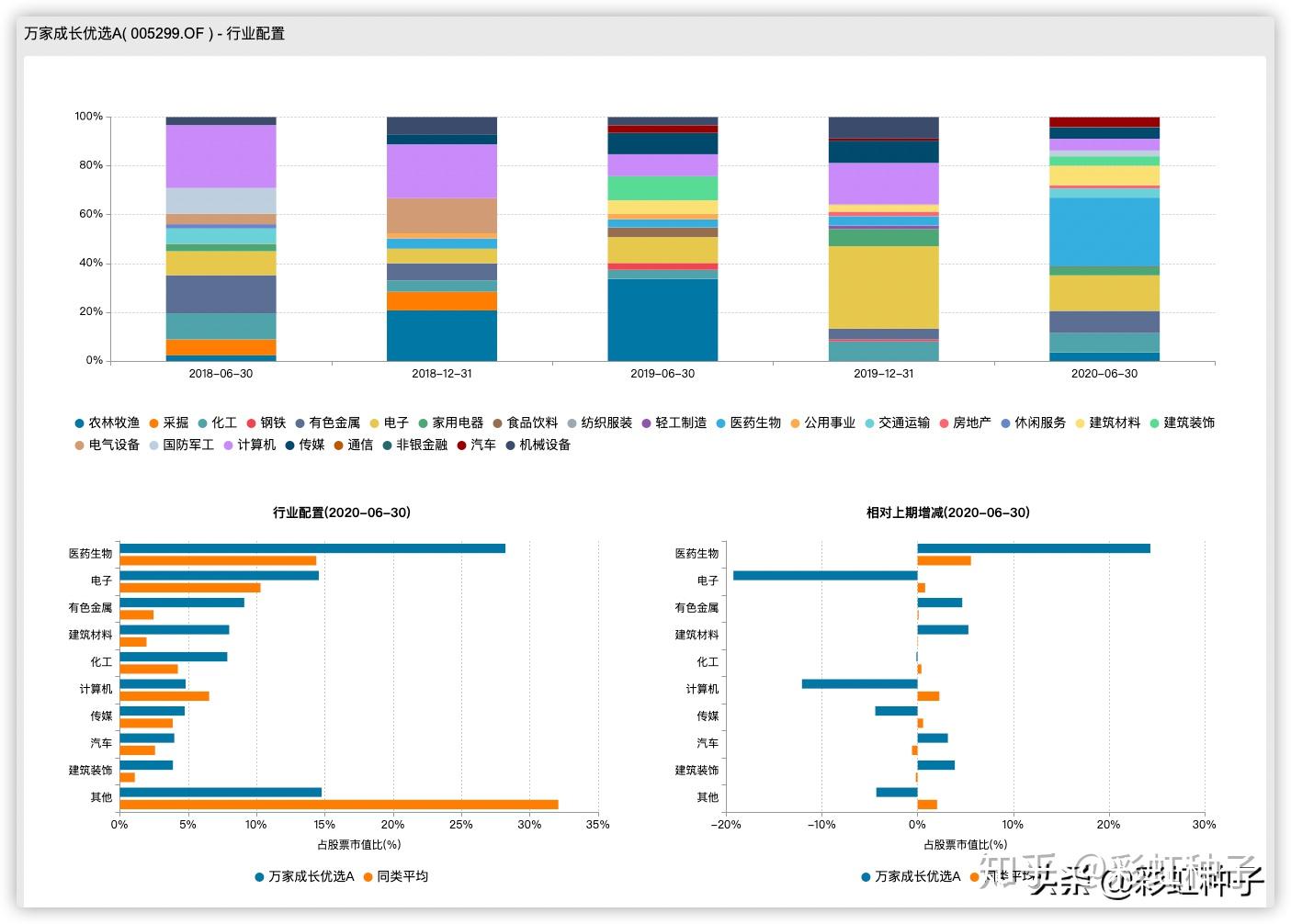Click the 100% y-axis label
Screen dimensions: 1291x924
[89, 117]
